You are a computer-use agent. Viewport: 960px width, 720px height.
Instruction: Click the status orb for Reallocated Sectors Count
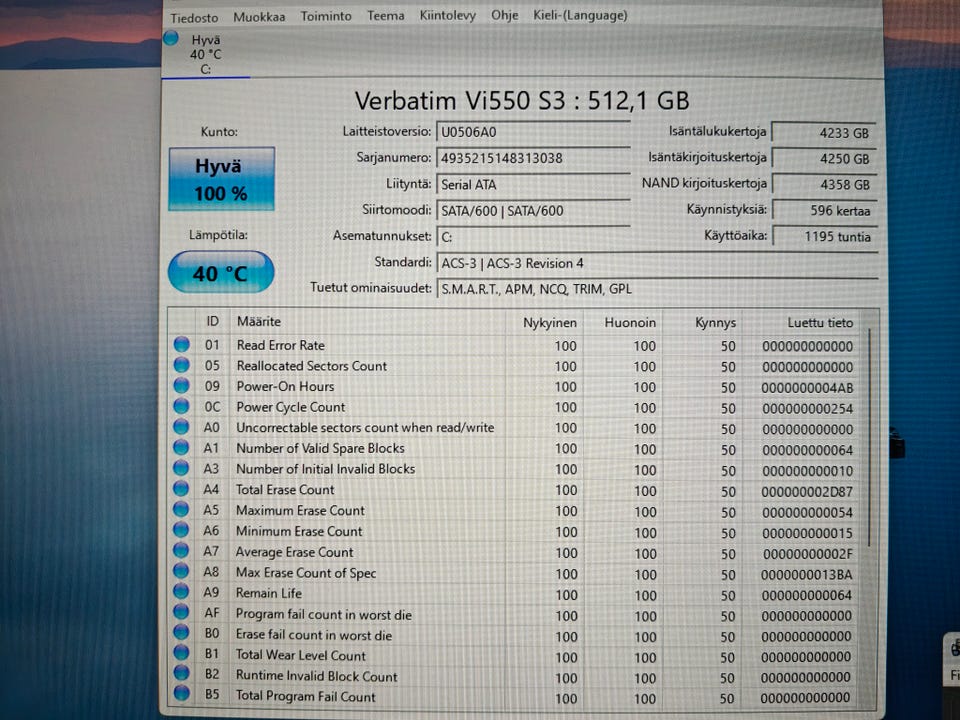pyautogui.click(x=182, y=365)
